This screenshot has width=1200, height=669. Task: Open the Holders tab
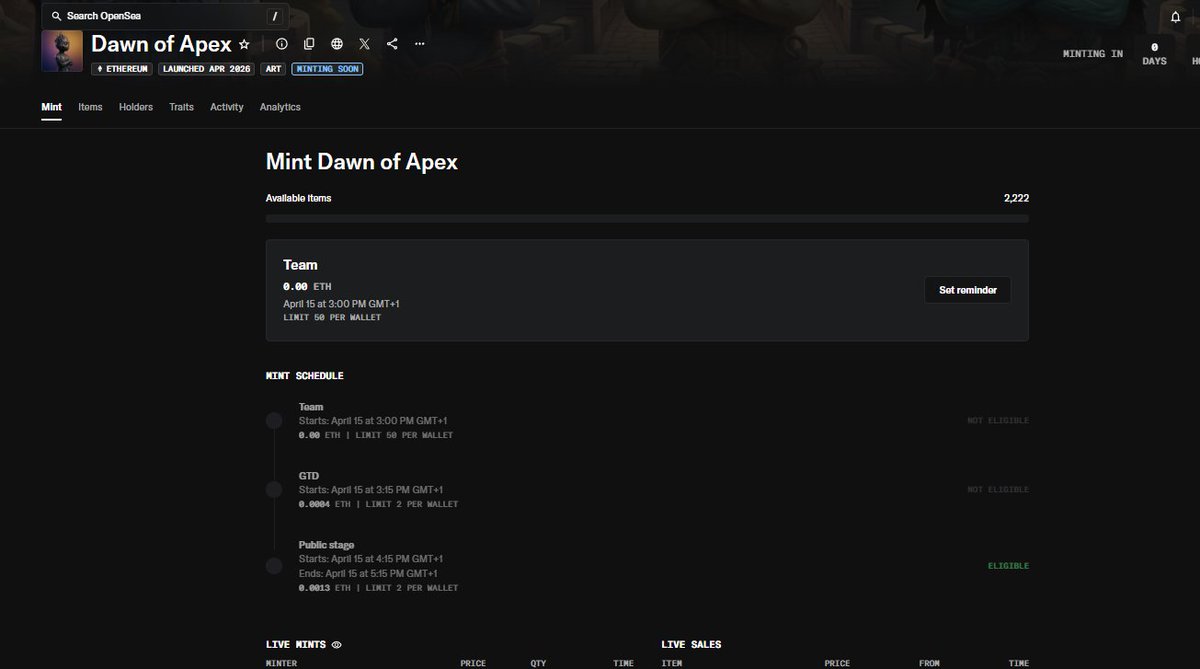(x=136, y=107)
